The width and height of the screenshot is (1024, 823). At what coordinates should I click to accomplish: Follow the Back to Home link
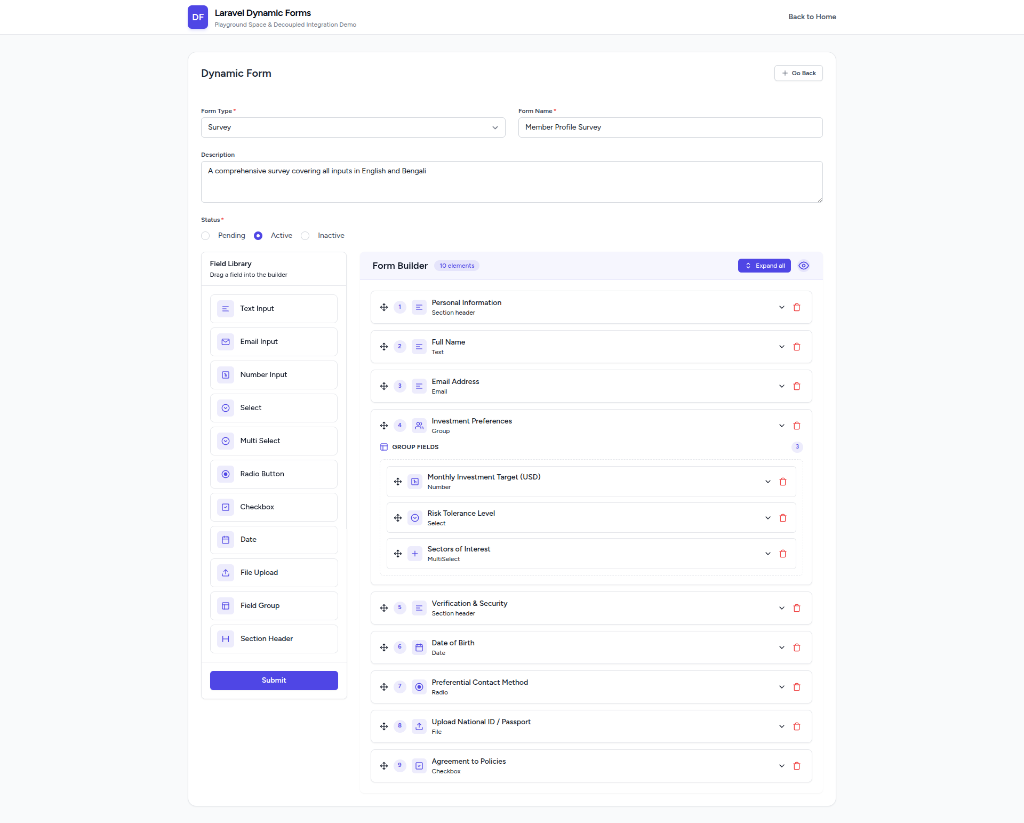pos(812,17)
